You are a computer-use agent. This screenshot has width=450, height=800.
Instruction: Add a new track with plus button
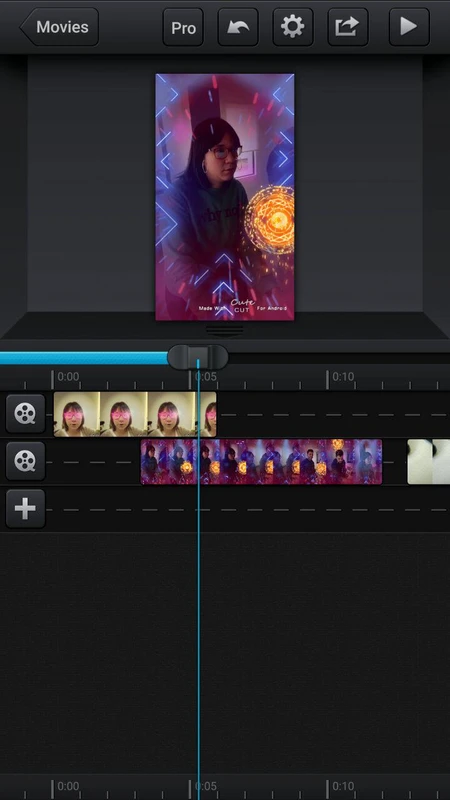coord(26,509)
